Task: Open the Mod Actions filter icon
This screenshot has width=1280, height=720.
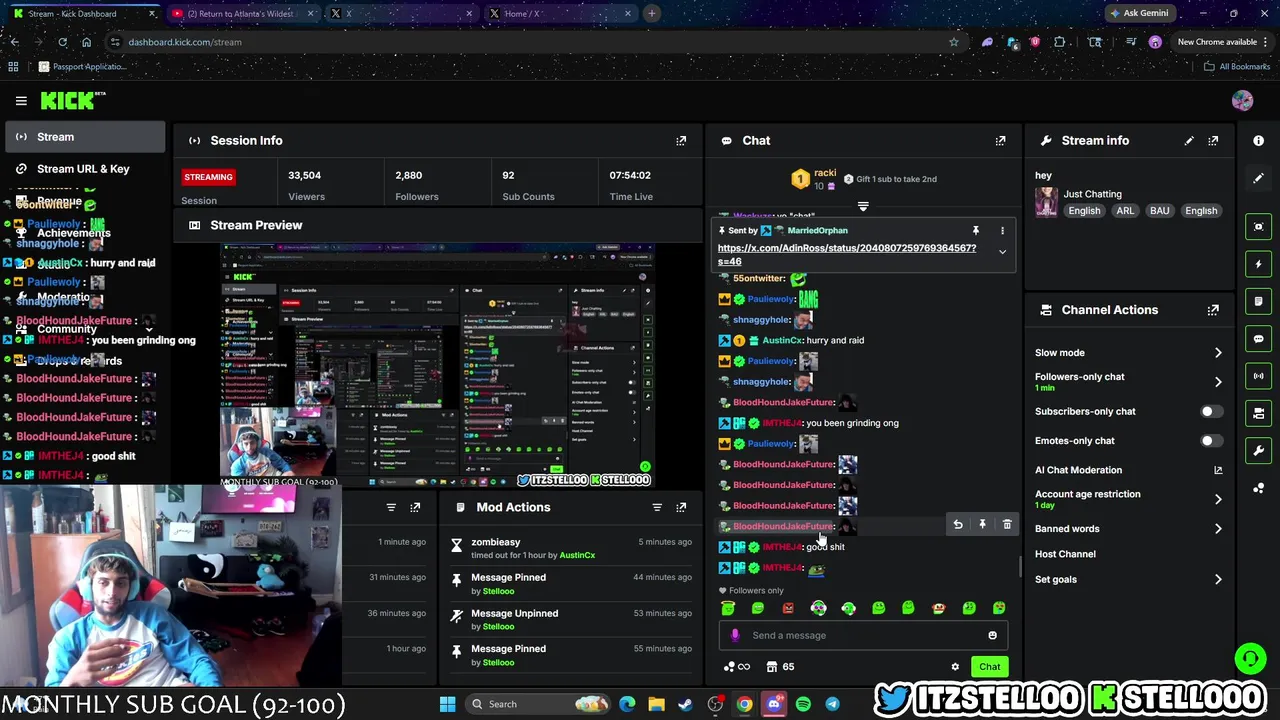Action: coord(657,507)
